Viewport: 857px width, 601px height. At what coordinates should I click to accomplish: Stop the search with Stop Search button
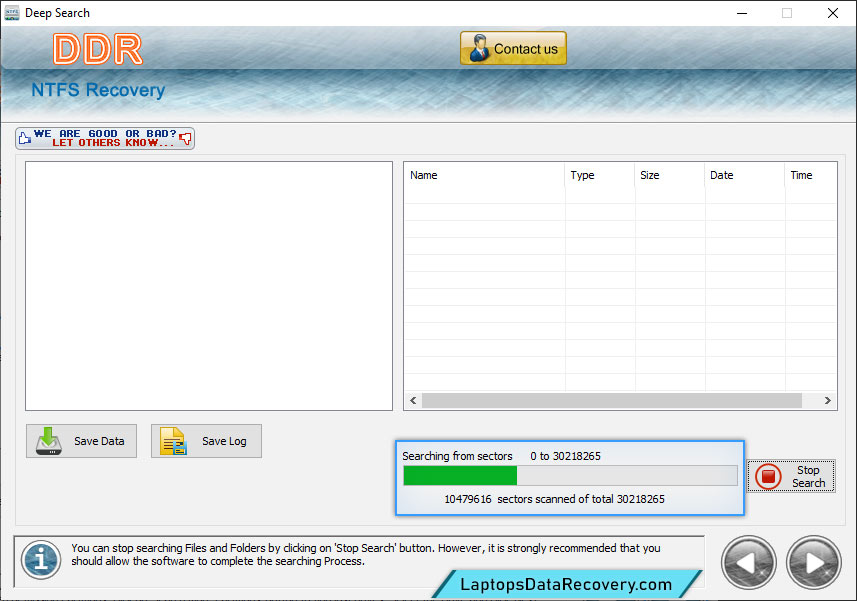(x=791, y=476)
